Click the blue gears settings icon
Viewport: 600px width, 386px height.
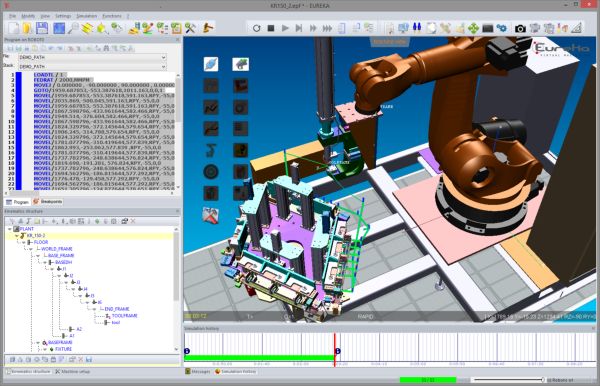tap(501, 28)
